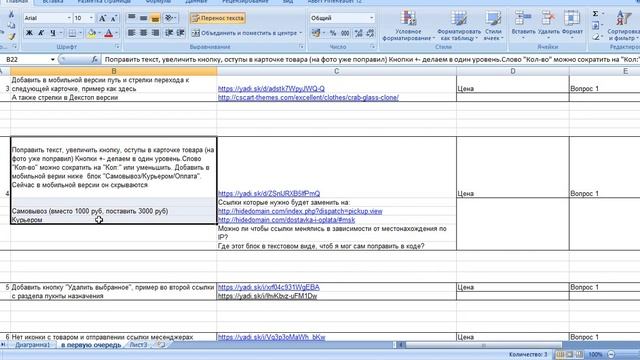Click the cell borders icon
Image resolution: width=640 pixels, height=360 pixels.
[x=72, y=33]
